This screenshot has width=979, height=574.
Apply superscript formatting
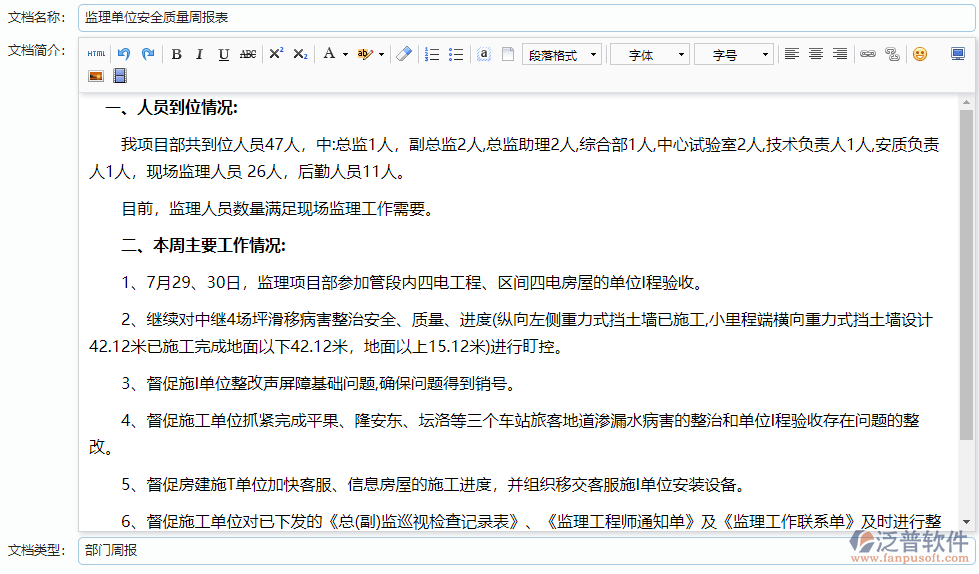click(x=276, y=54)
